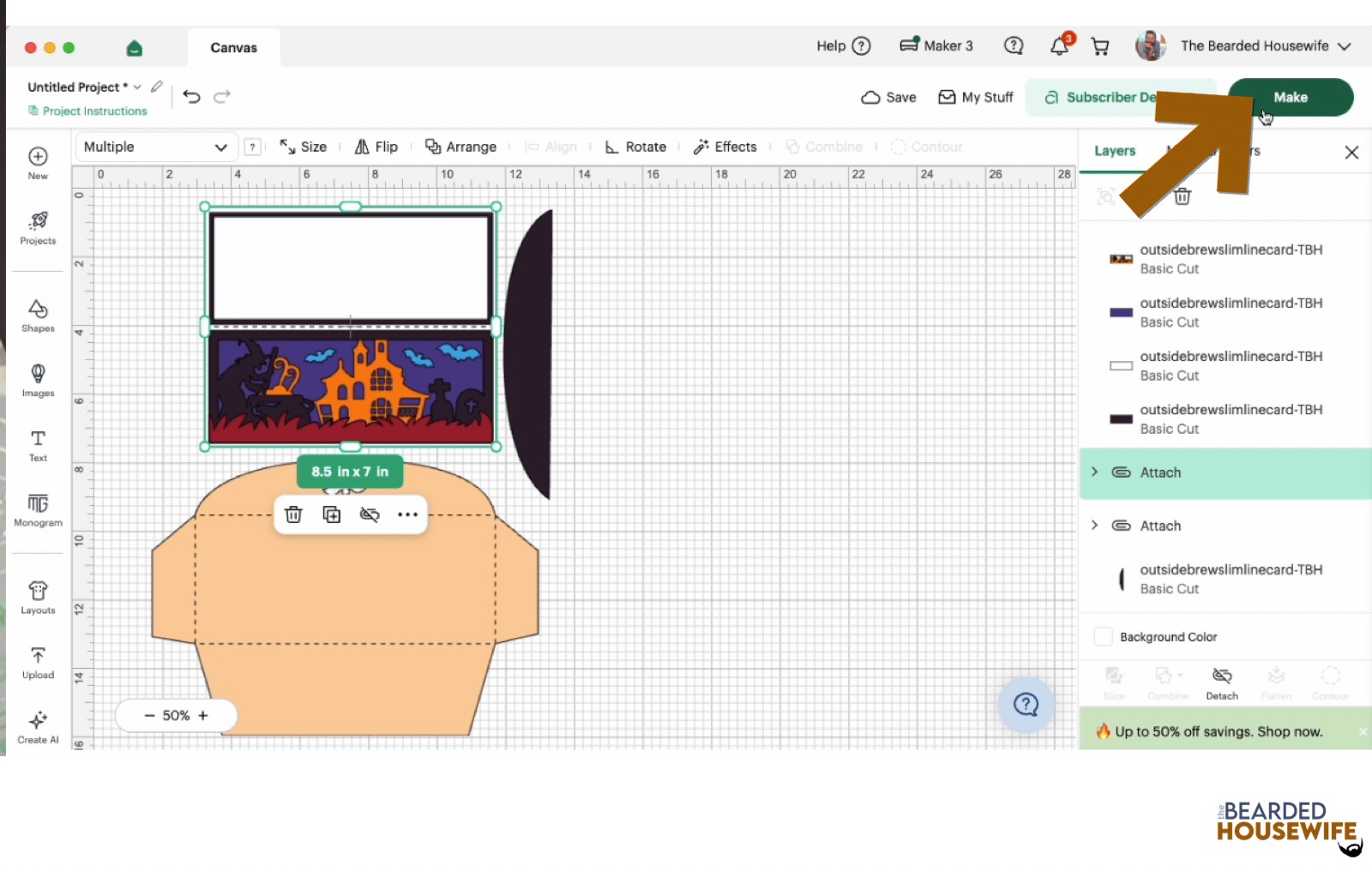Screen dimensions: 1372x872
Task: Detach the selection using the canvas unlink icon
Action: 370,514
